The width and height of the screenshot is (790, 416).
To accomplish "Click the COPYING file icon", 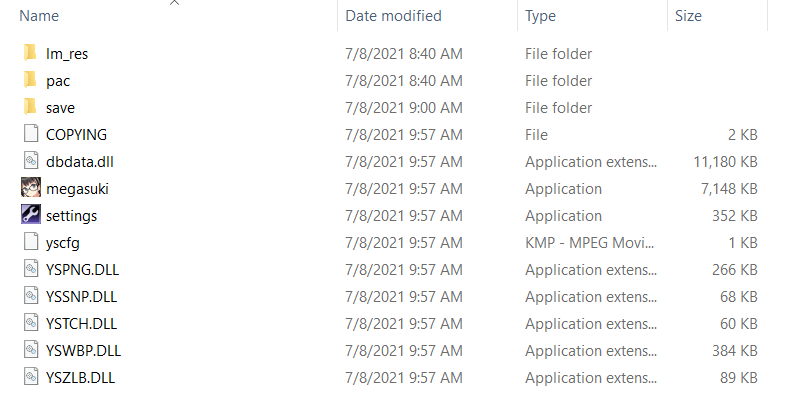I will tap(30, 134).
